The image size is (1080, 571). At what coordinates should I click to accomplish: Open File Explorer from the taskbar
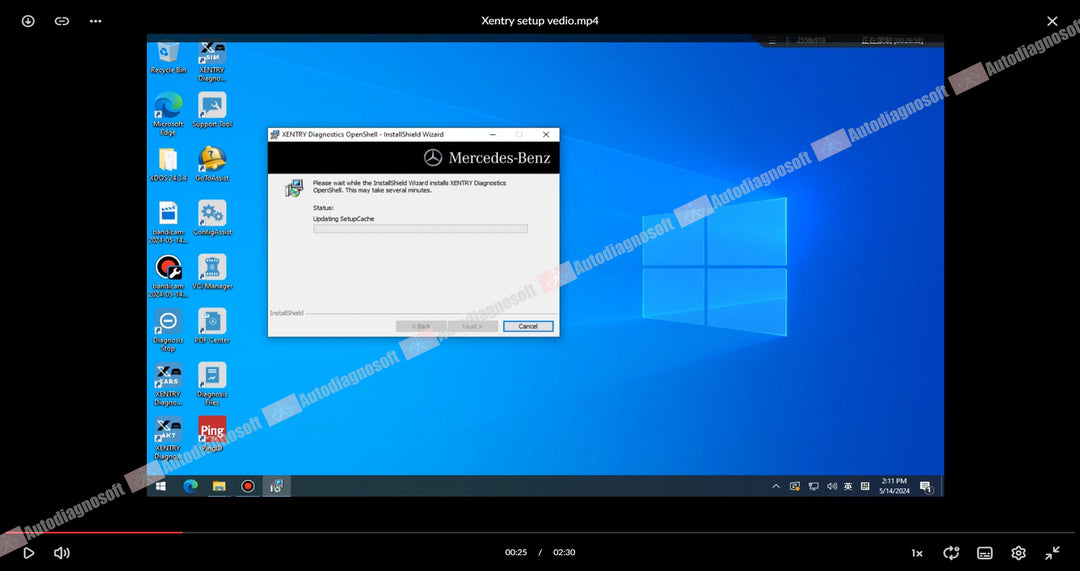click(x=219, y=486)
